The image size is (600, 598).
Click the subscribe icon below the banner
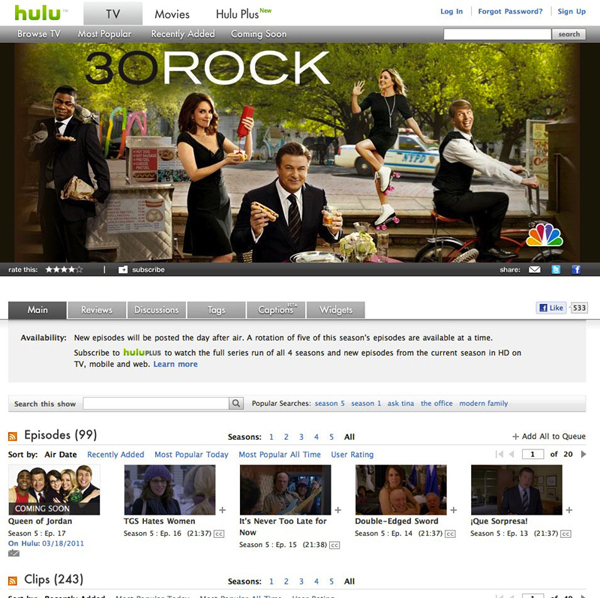pyautogui.click(x=123, y=270)
